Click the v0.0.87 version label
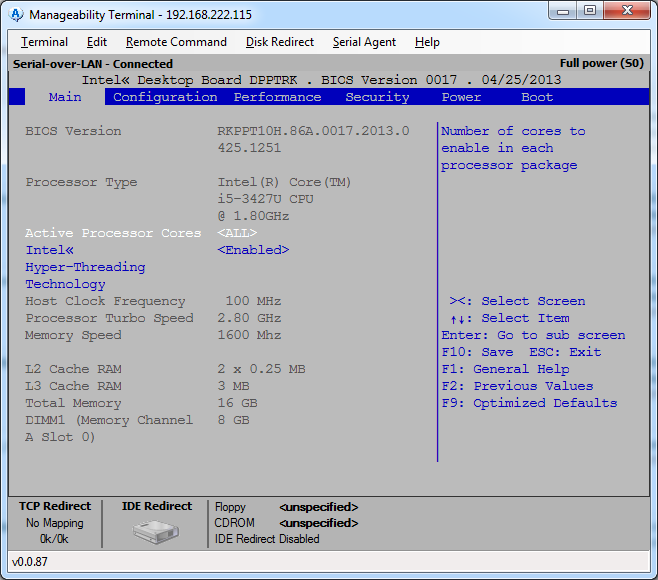The height and width of the screenshot is (580, 658). (x=29, y=562)
